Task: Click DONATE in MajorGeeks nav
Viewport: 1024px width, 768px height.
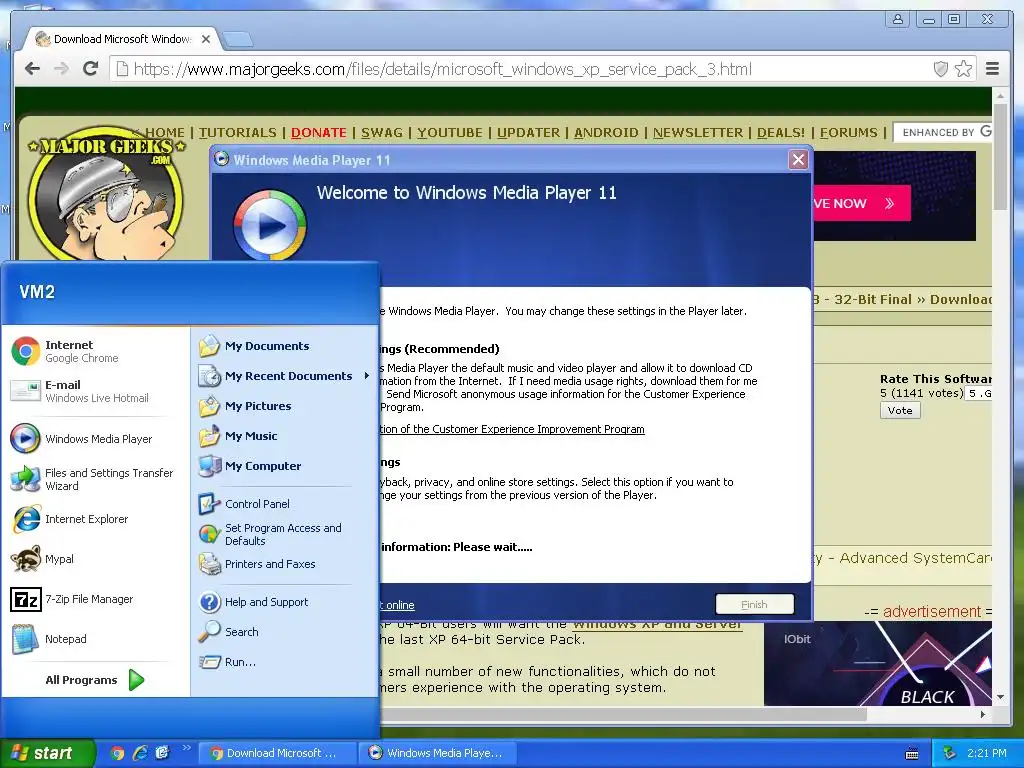Action: click(x=319, y=133)
